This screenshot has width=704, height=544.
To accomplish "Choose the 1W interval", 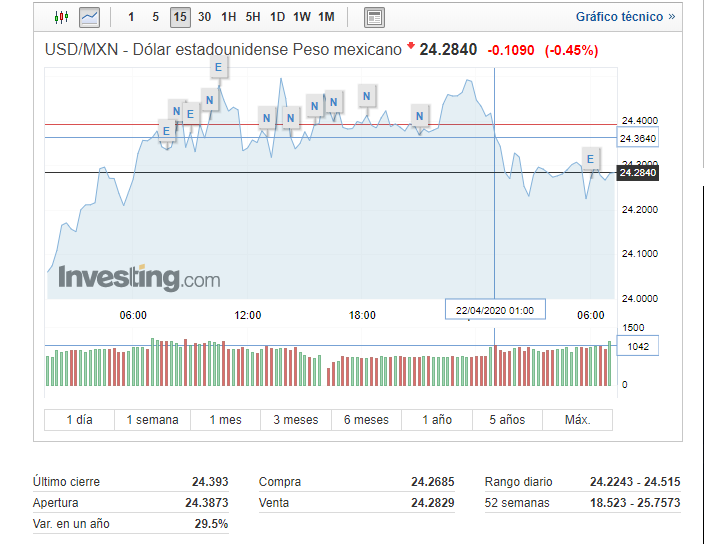I will (302, 17).
